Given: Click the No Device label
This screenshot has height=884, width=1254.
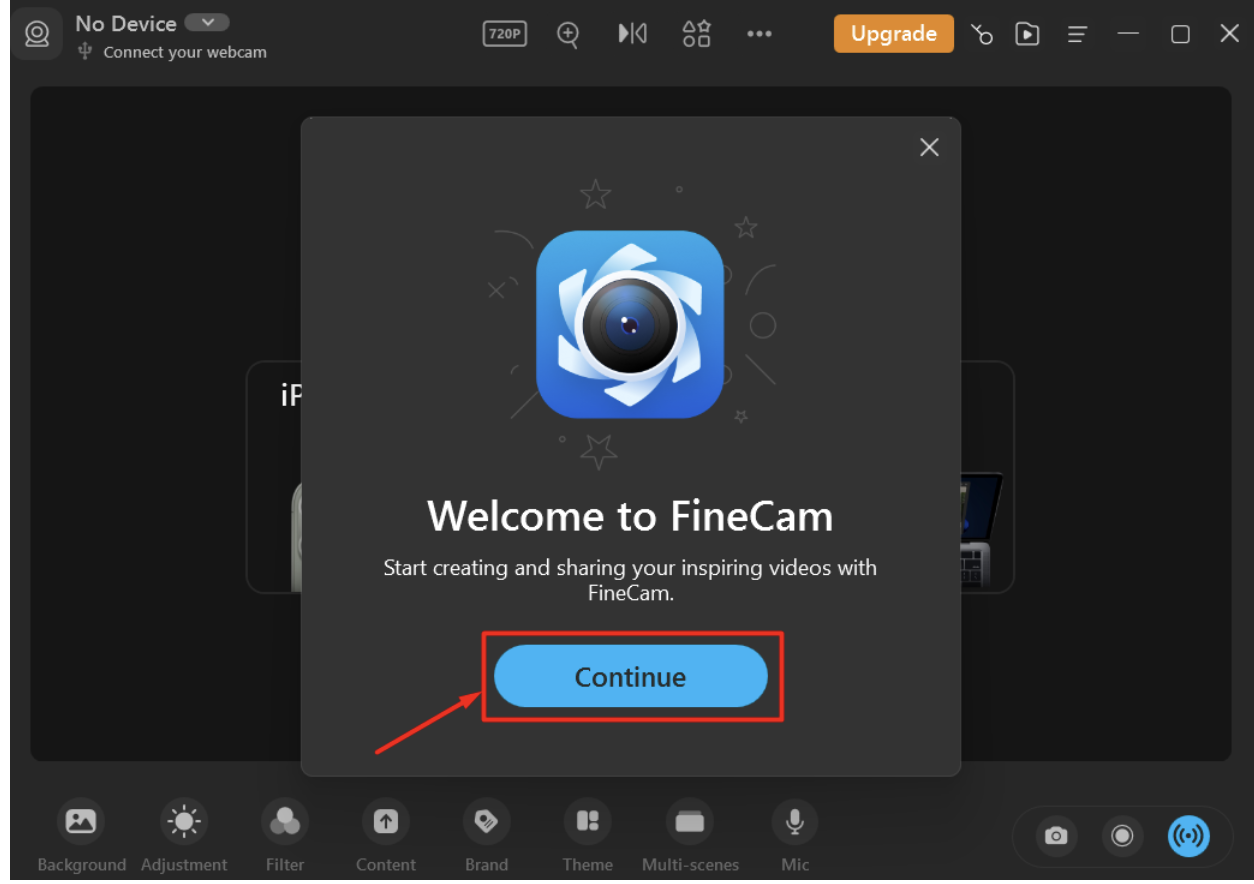Looking at the screenshot, I should (126, 23).
